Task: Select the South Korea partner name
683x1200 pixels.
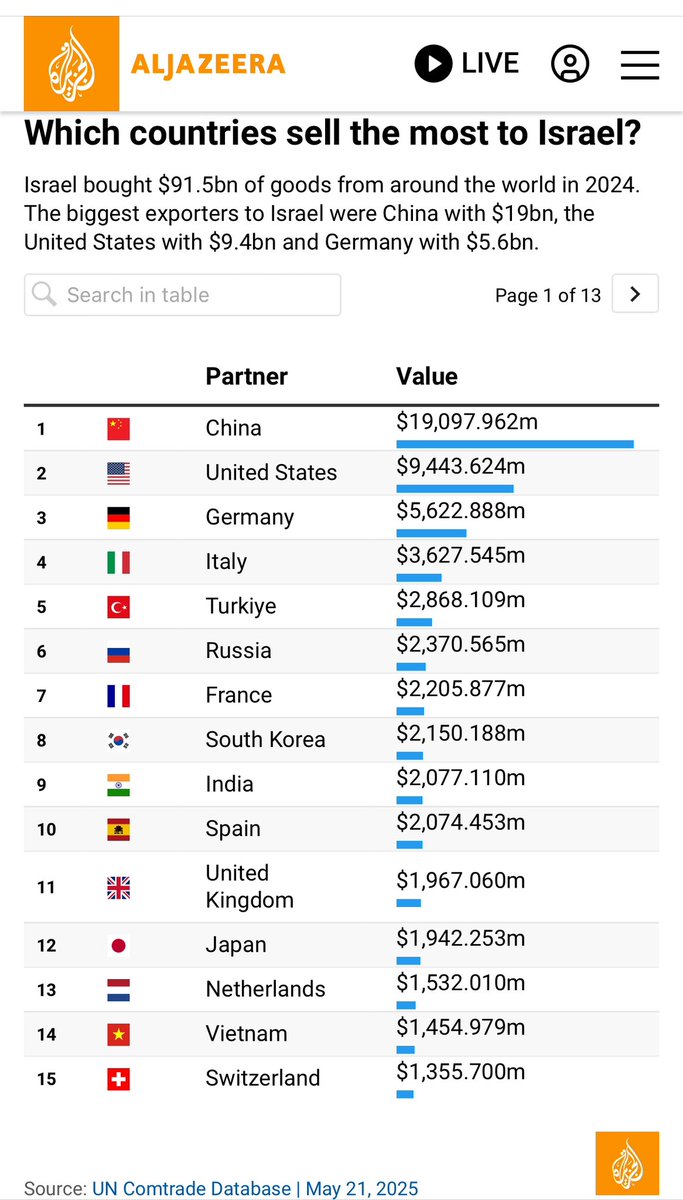Action: click(x=265, y=740)
